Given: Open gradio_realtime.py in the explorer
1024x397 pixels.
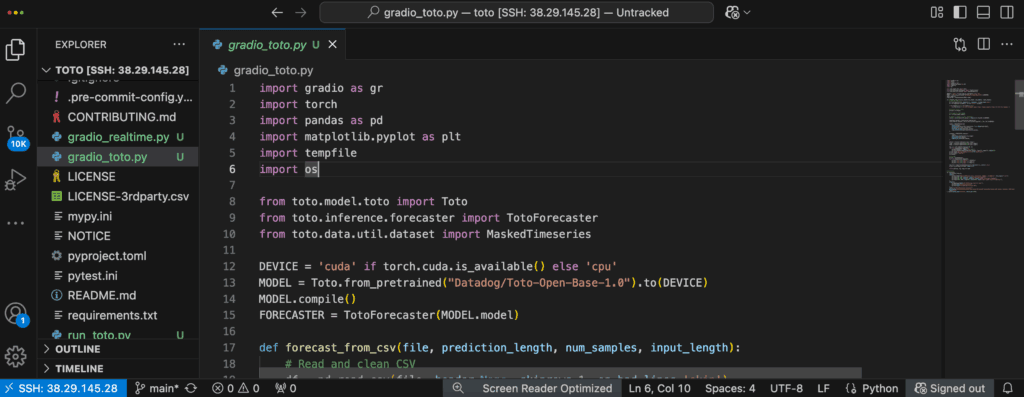Looking at the screenshot, I should (x=118, y=137).
